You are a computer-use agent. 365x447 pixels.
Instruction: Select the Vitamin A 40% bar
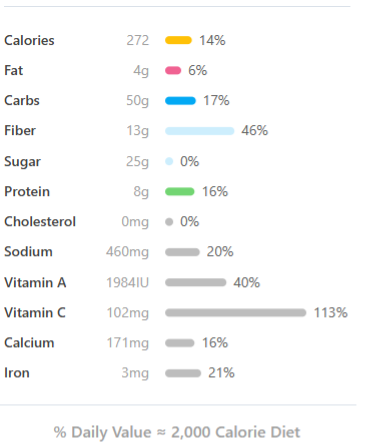(x=196, y=282)
